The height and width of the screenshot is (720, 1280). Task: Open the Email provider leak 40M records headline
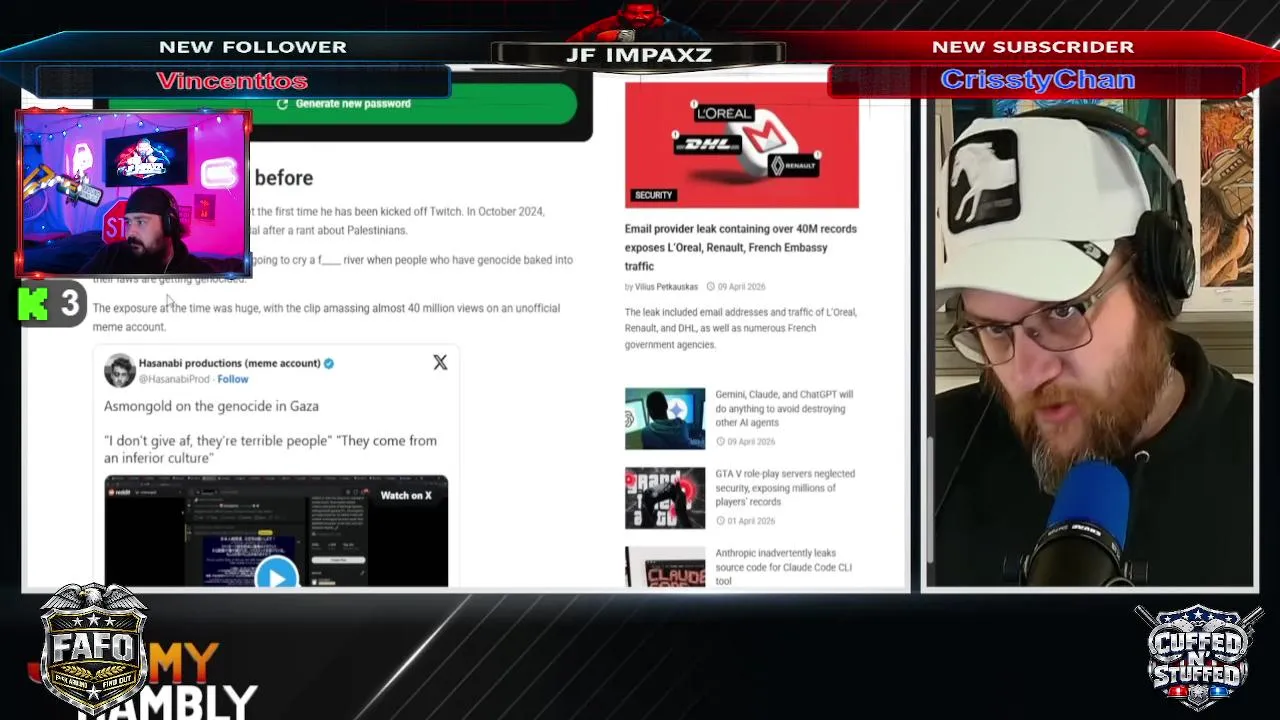tap(741, 247)
